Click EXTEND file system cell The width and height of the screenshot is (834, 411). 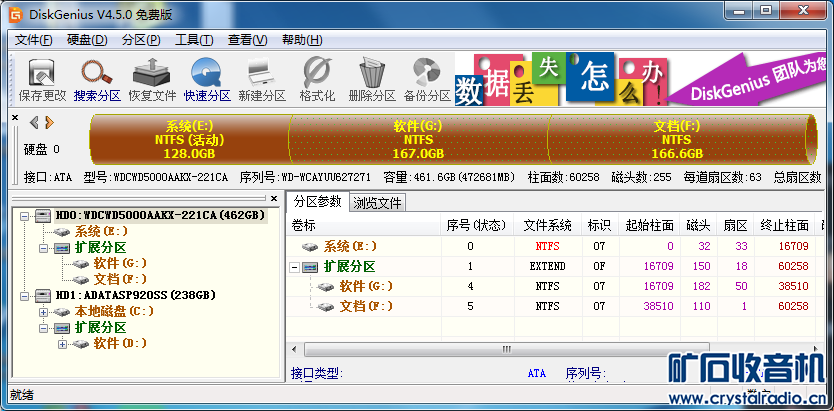[547, 266]
